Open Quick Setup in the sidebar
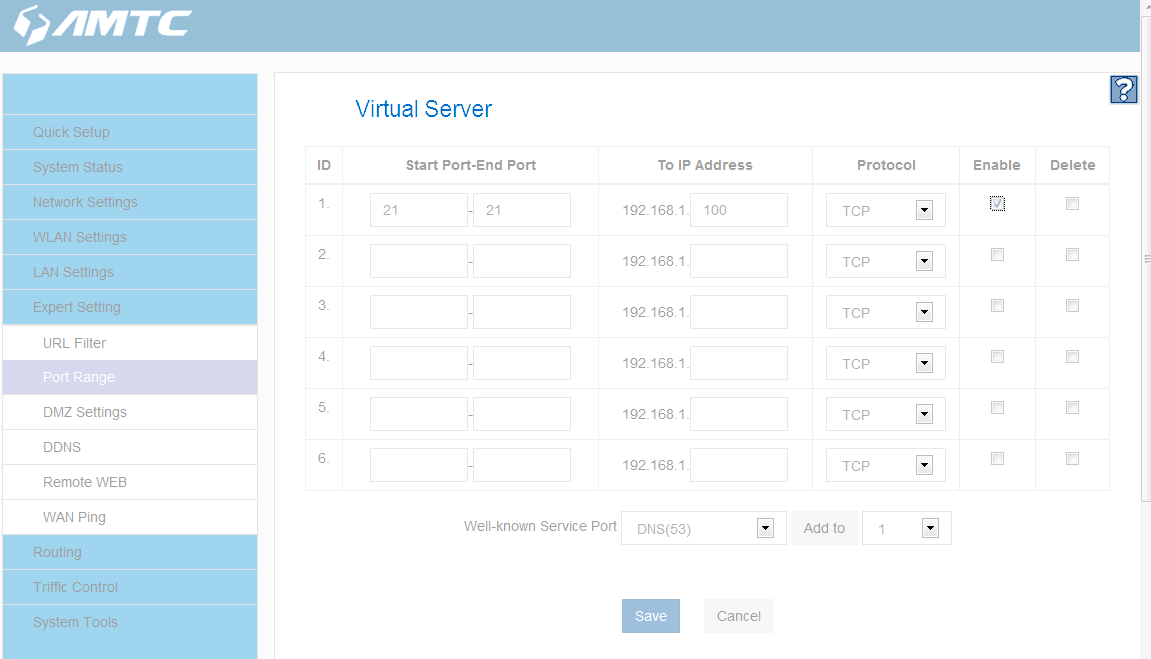 [x=130, y=132]
